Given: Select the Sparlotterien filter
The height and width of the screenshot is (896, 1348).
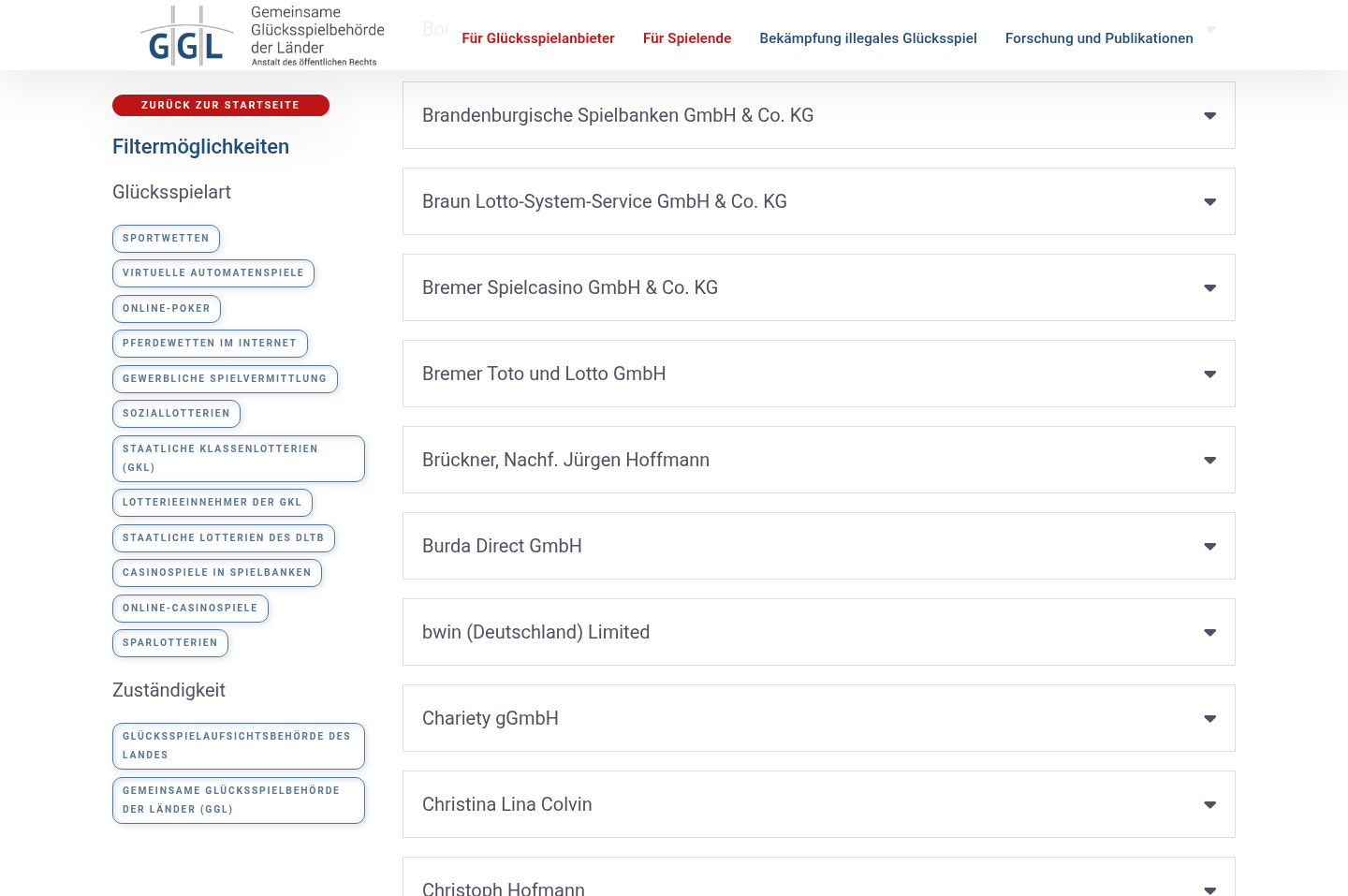Looking at the screenshot, I should coord(170,643).
